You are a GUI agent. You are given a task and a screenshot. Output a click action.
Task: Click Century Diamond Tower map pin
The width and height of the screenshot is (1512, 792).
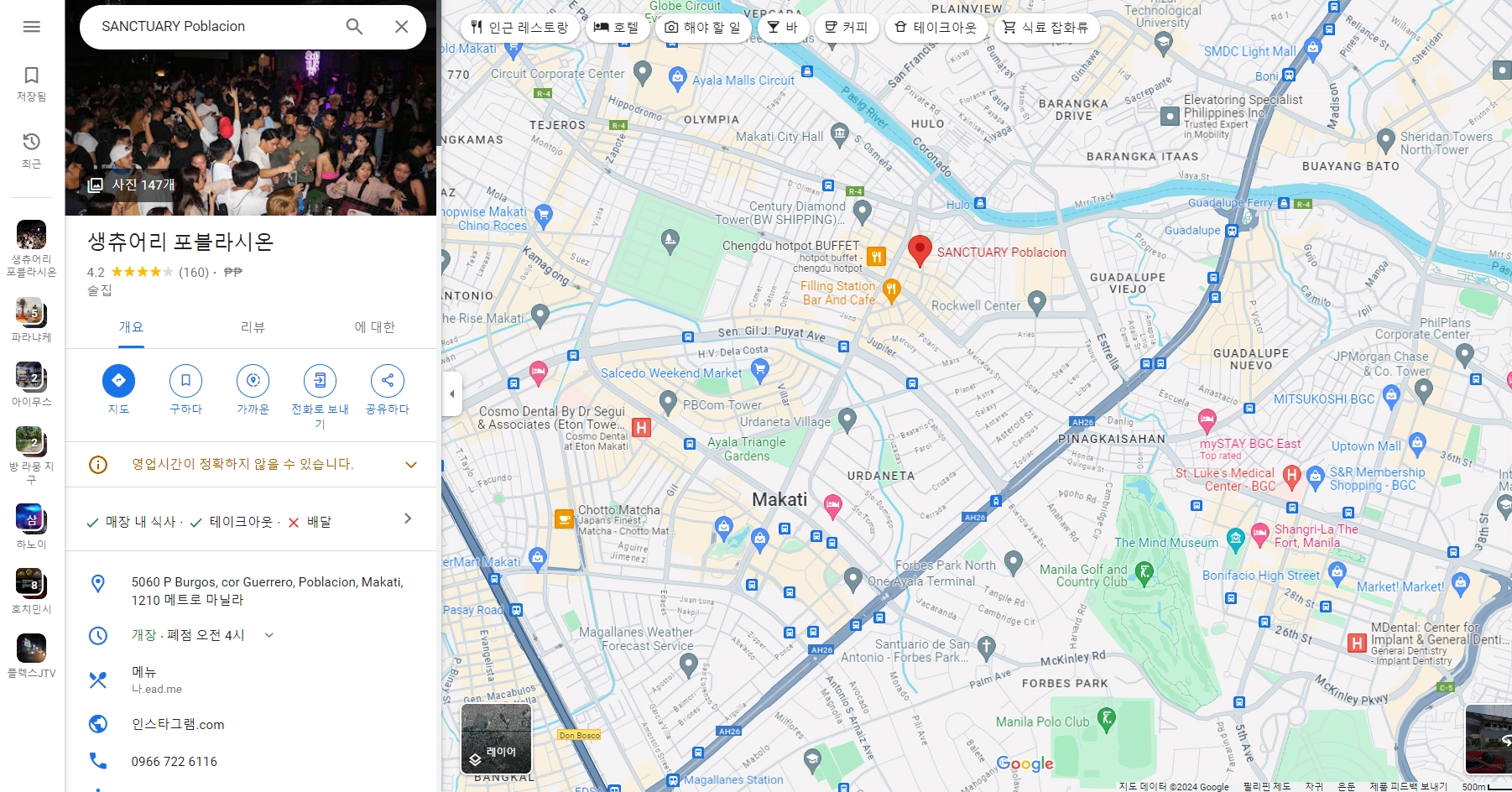tap(863, 210)
